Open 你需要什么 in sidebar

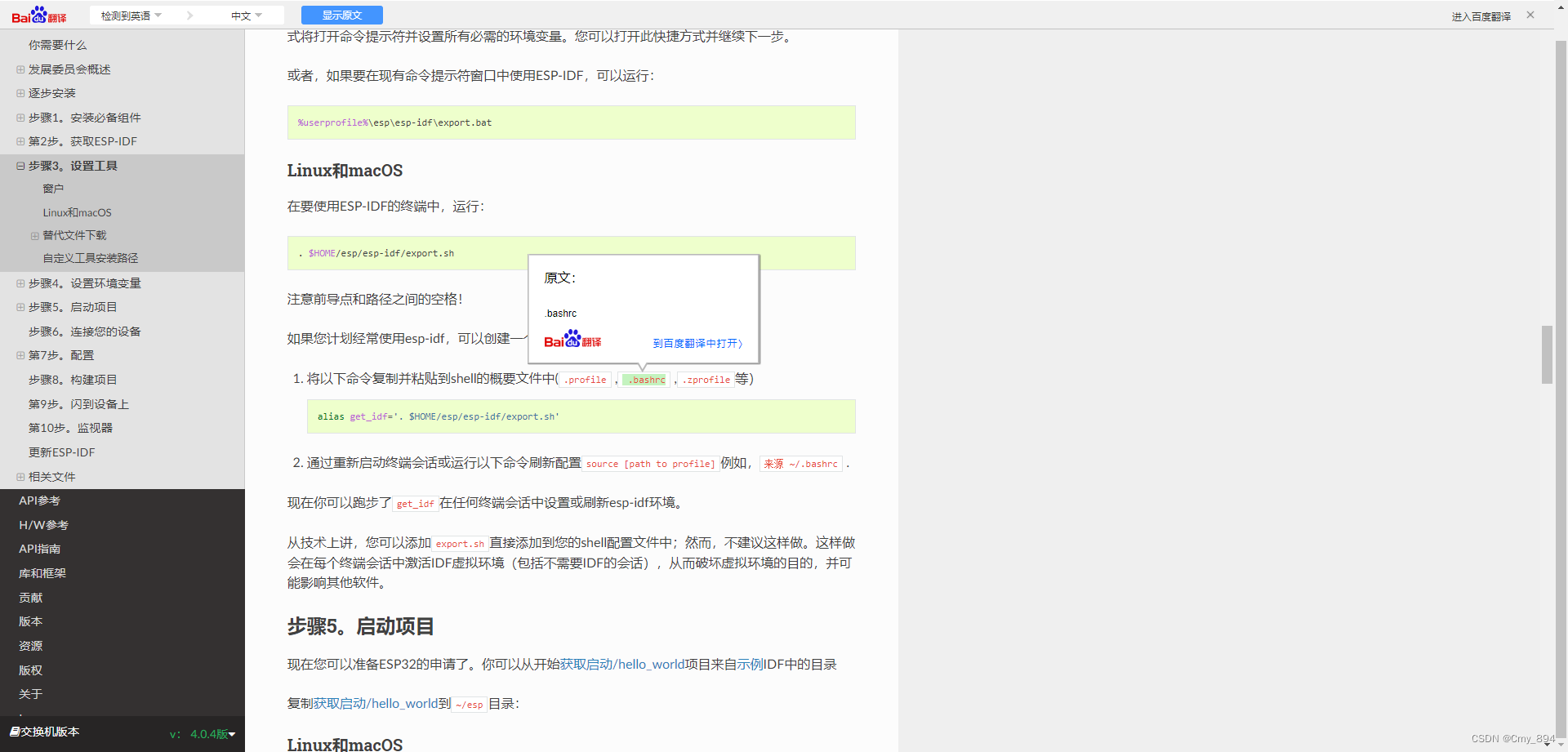tap(57, 45)
